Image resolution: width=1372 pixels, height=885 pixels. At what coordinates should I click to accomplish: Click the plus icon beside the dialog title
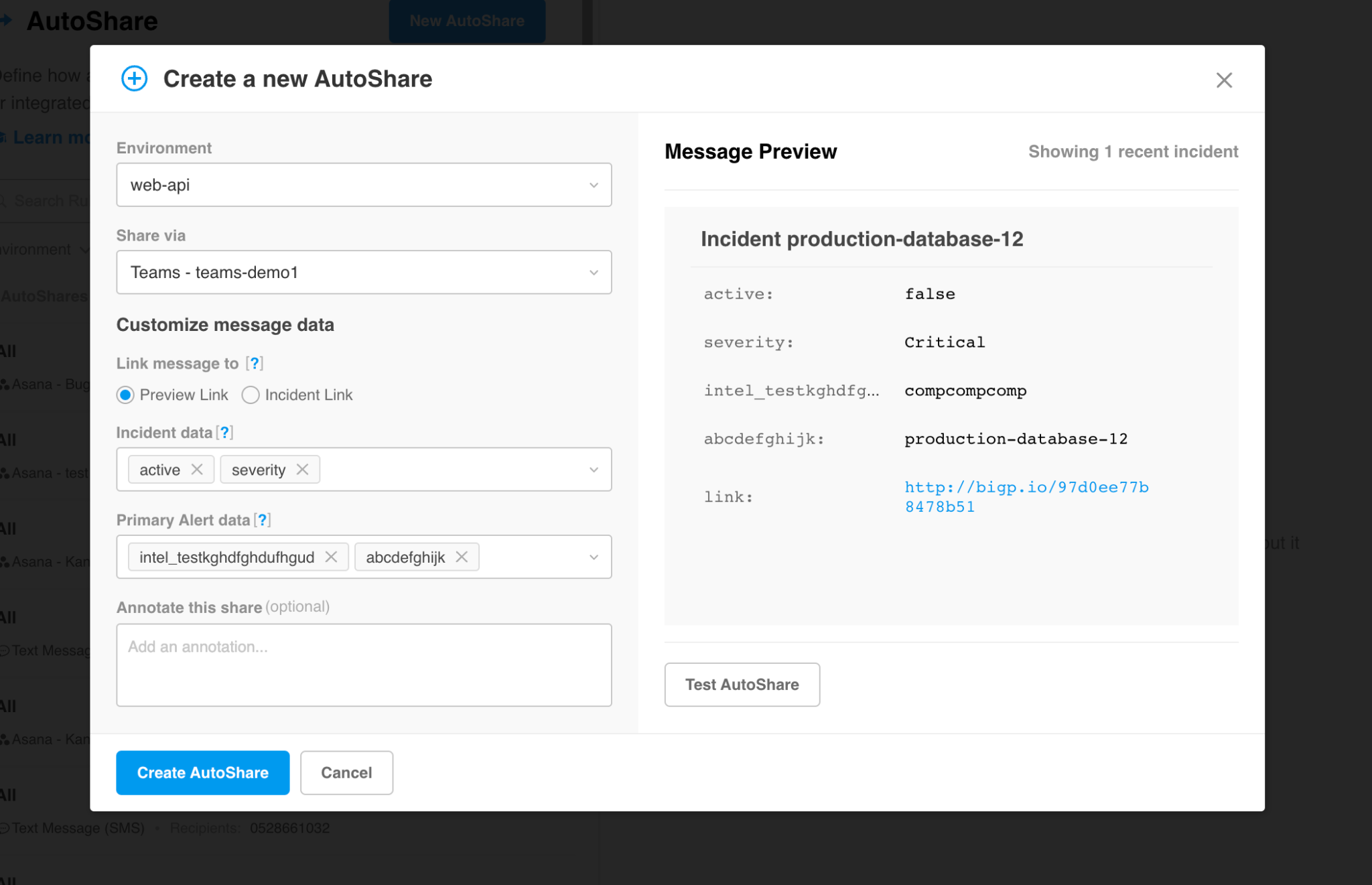tap(134, 78)
